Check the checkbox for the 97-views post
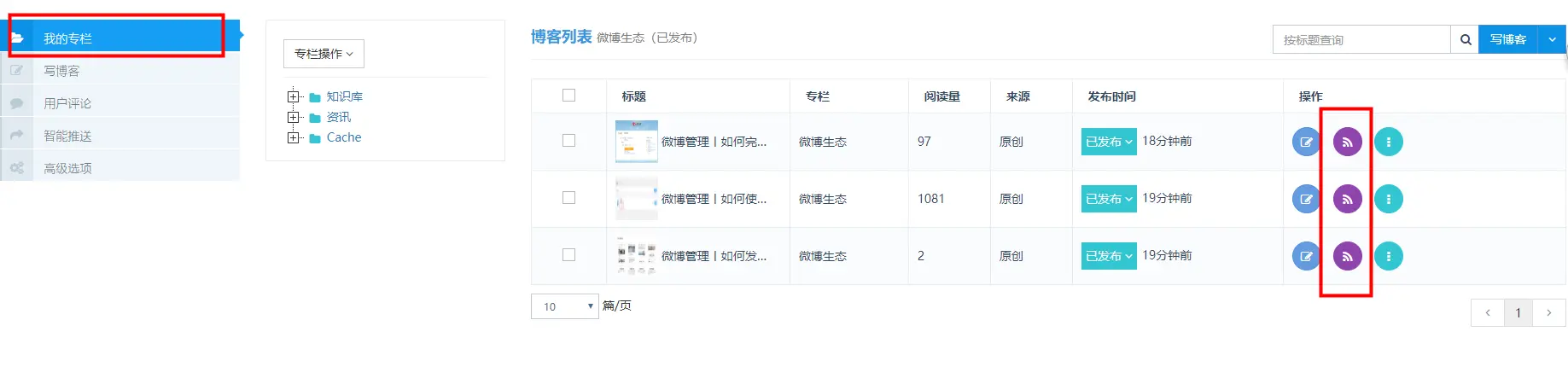1568x384 pixels. point(568,141)
